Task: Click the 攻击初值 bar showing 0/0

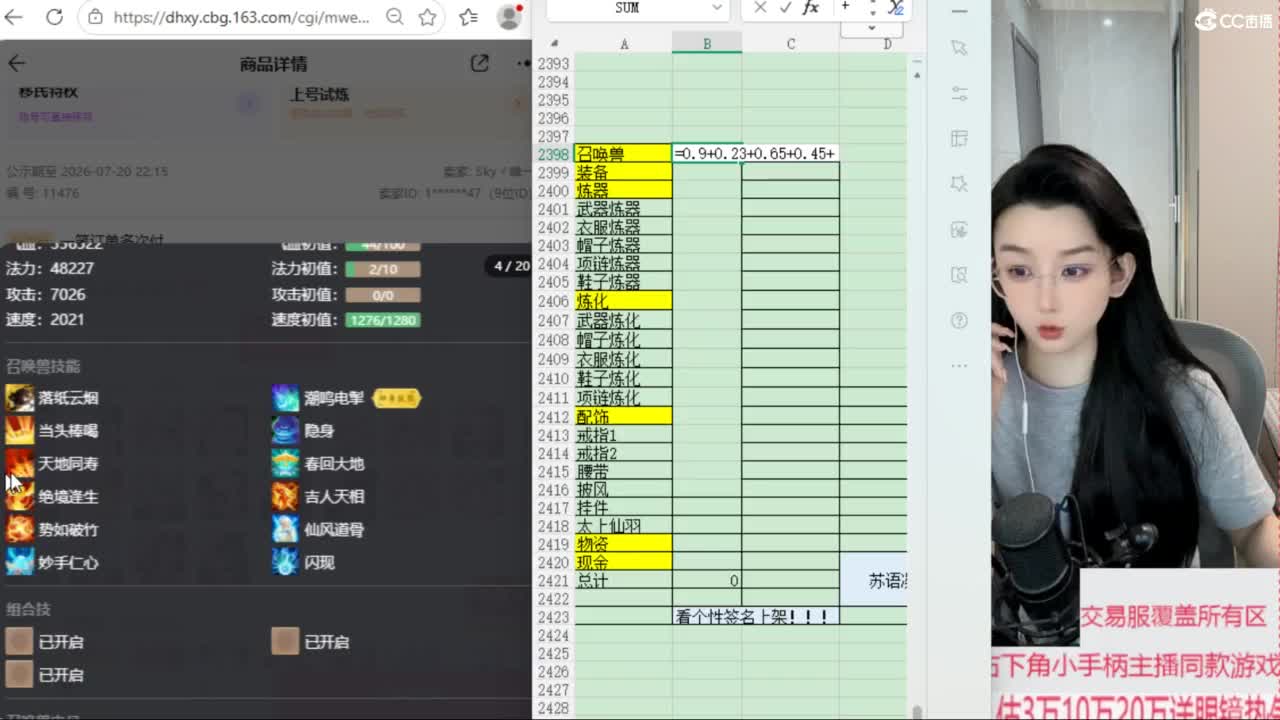Action: [x=383, y=295]
